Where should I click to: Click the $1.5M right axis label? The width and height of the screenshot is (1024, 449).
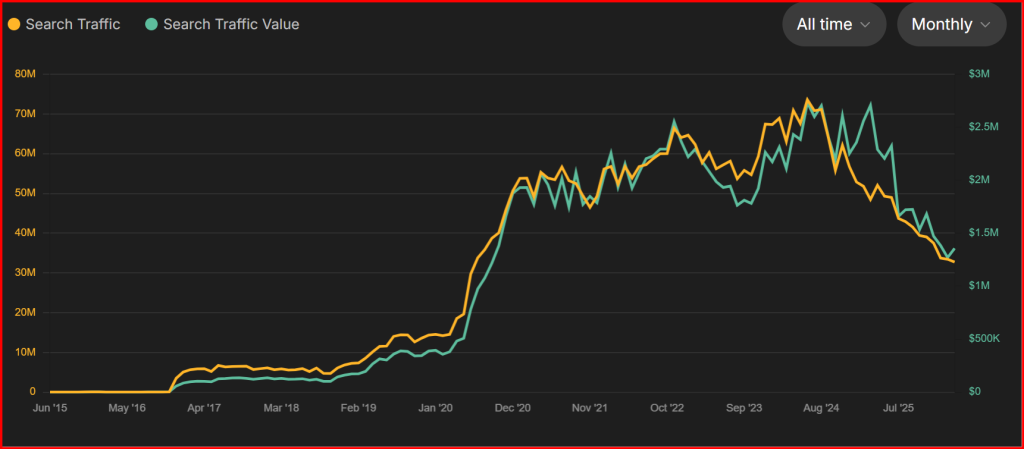(x=984, y=233)
